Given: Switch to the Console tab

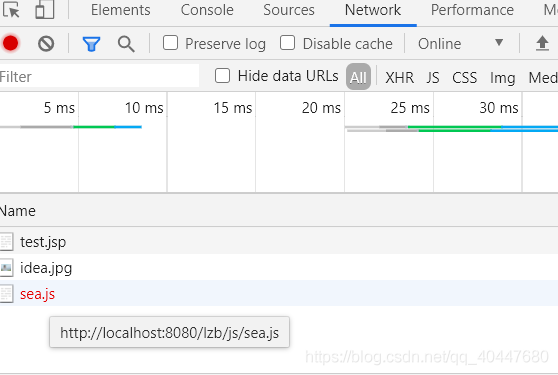Looking at the screenshot, I should point(207,10).
